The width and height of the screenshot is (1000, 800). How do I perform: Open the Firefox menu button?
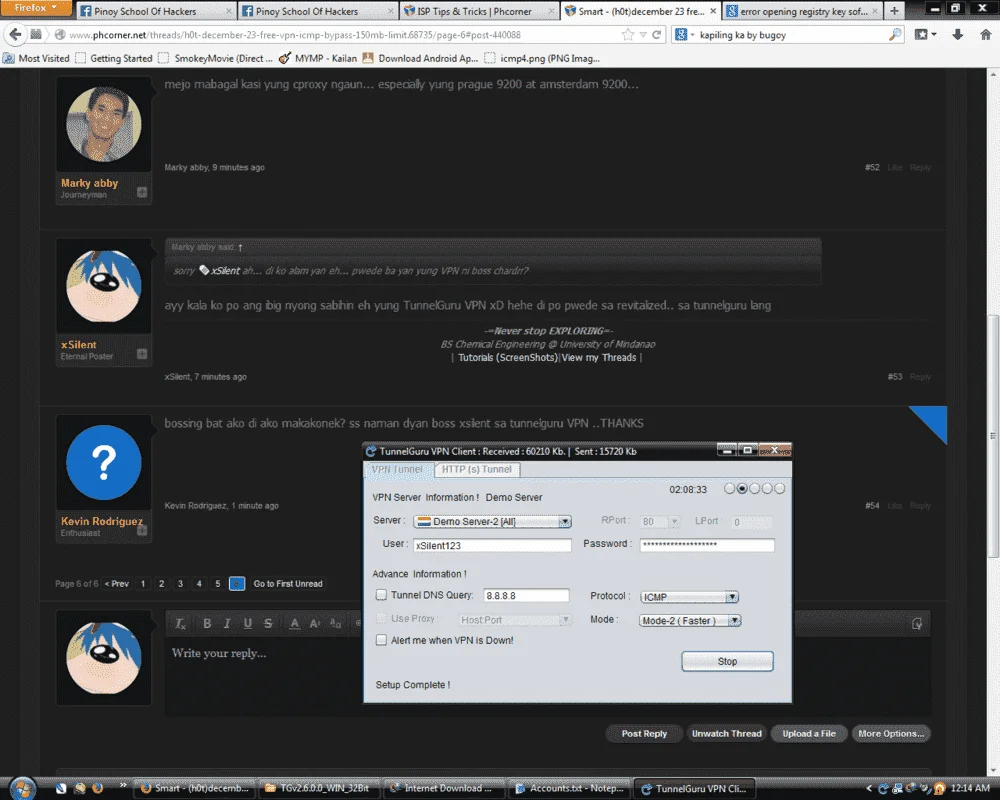(x=36, y=8)
